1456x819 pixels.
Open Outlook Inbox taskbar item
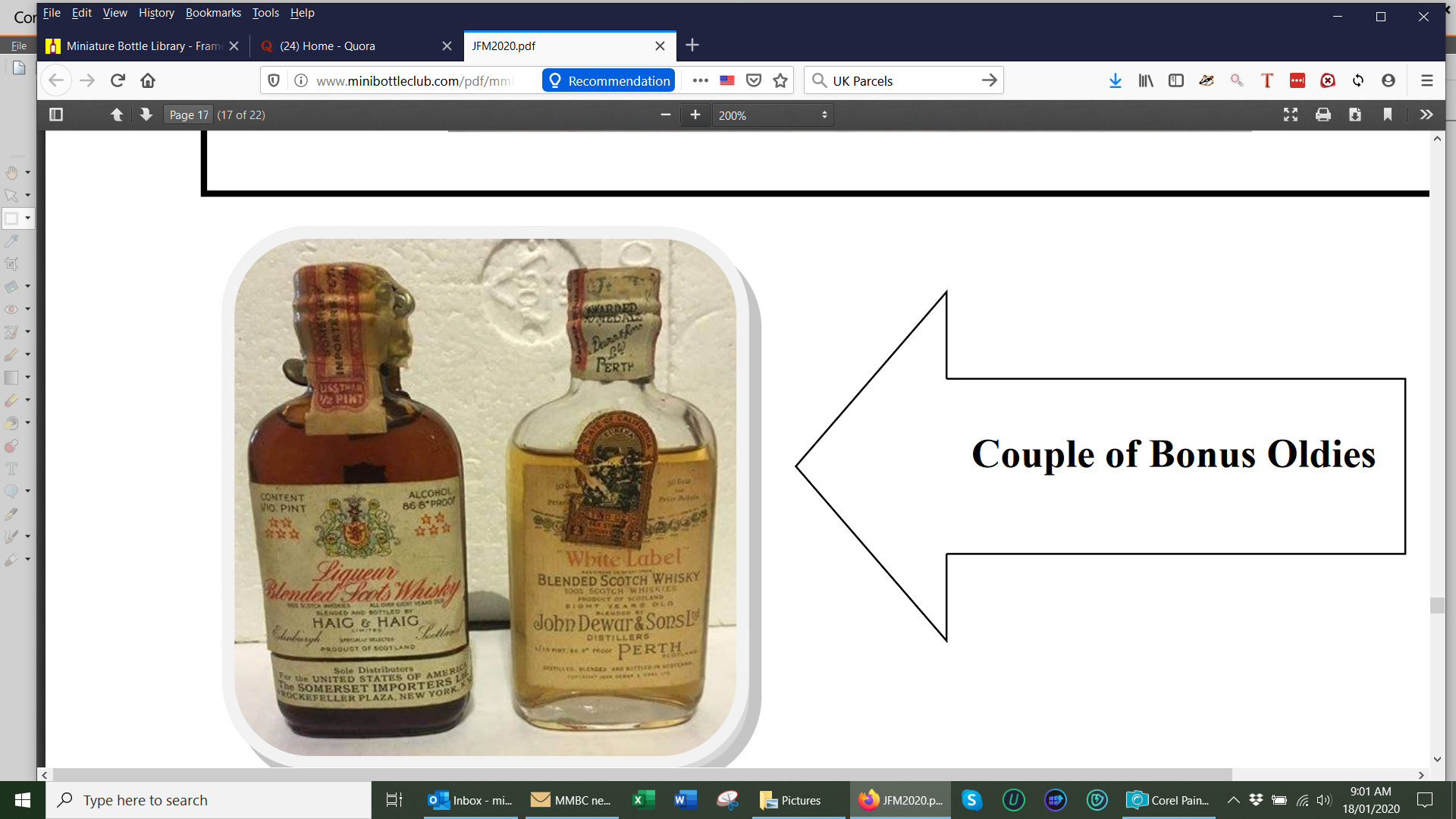[x=470, y=800]
